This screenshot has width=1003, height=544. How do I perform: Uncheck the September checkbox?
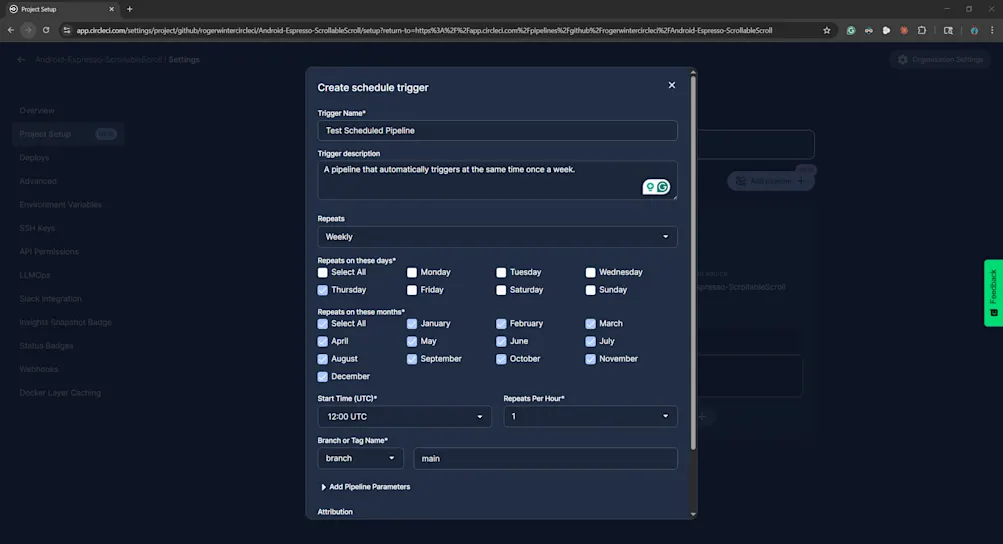tap(412, 359)
